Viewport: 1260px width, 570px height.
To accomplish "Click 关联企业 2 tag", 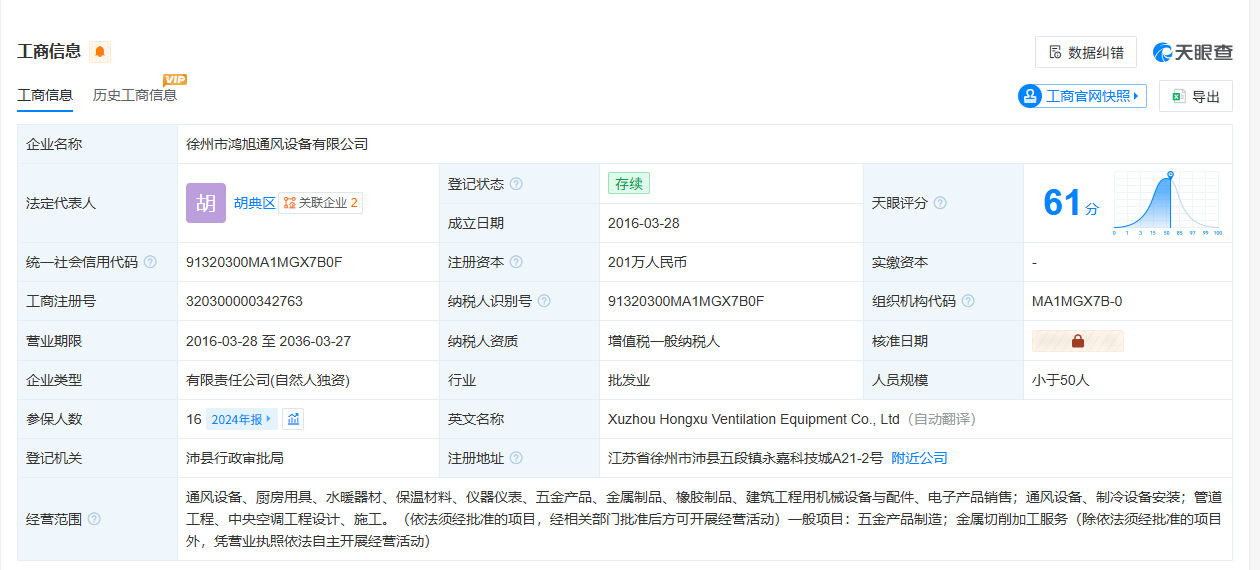I will (x=321, y=203).
